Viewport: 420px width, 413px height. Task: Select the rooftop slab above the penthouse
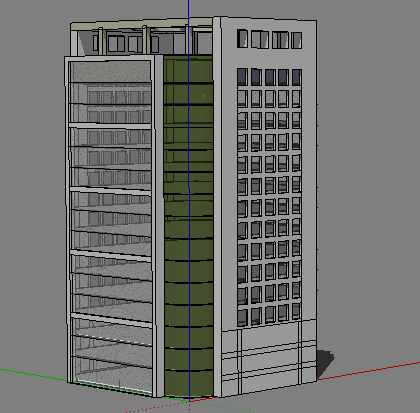coord(142,24)
